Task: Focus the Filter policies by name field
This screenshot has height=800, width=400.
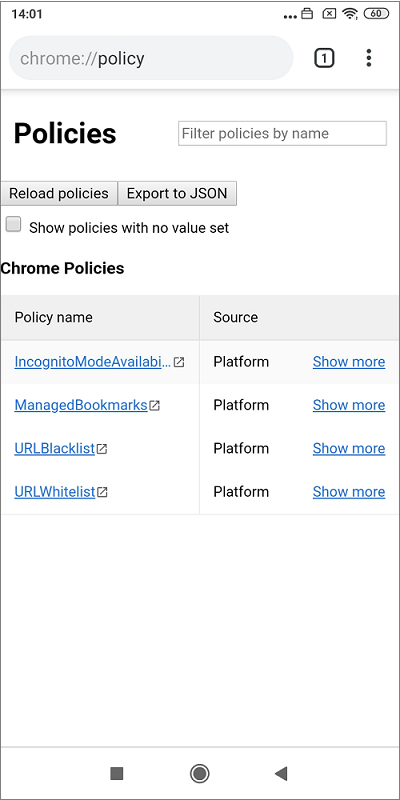Action: point(282,133)
